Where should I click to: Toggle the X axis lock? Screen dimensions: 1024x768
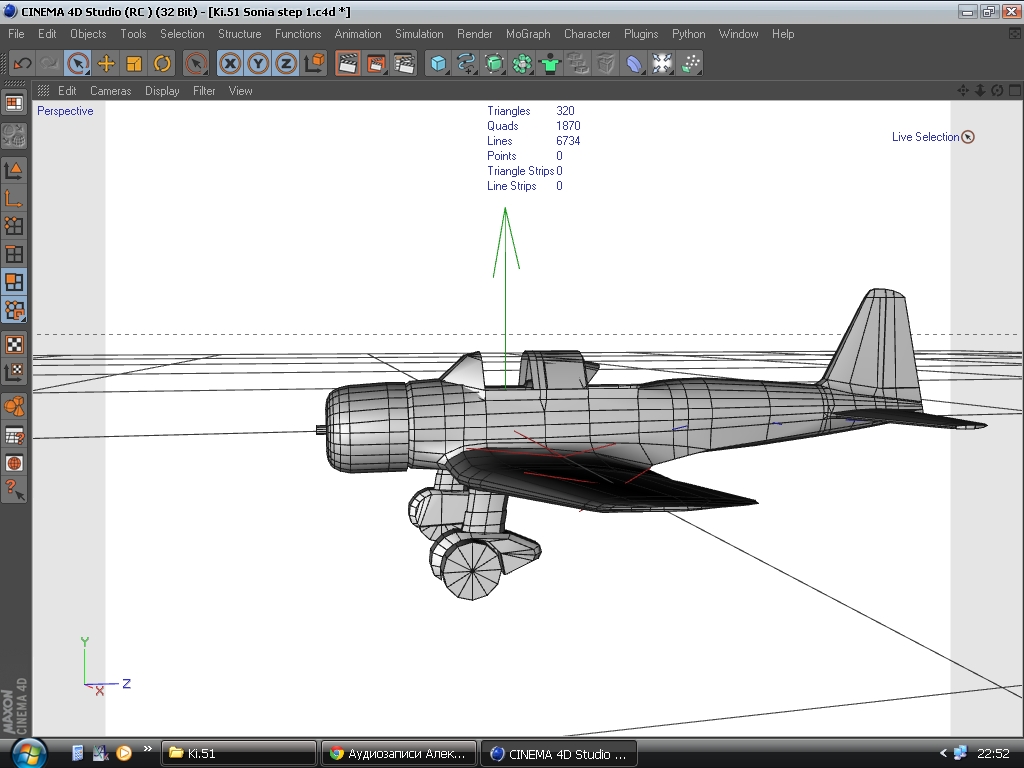[231, 64]
